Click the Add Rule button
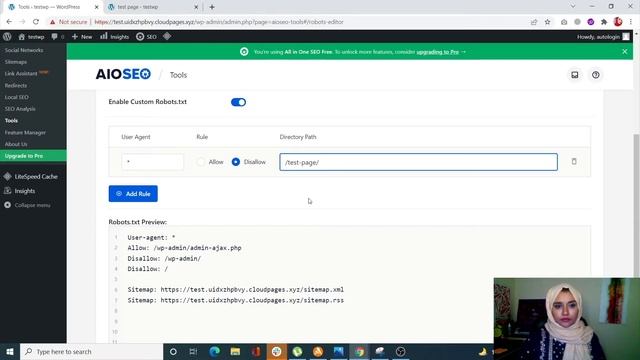This screenshot has height=360, width=640. [133, 193]
